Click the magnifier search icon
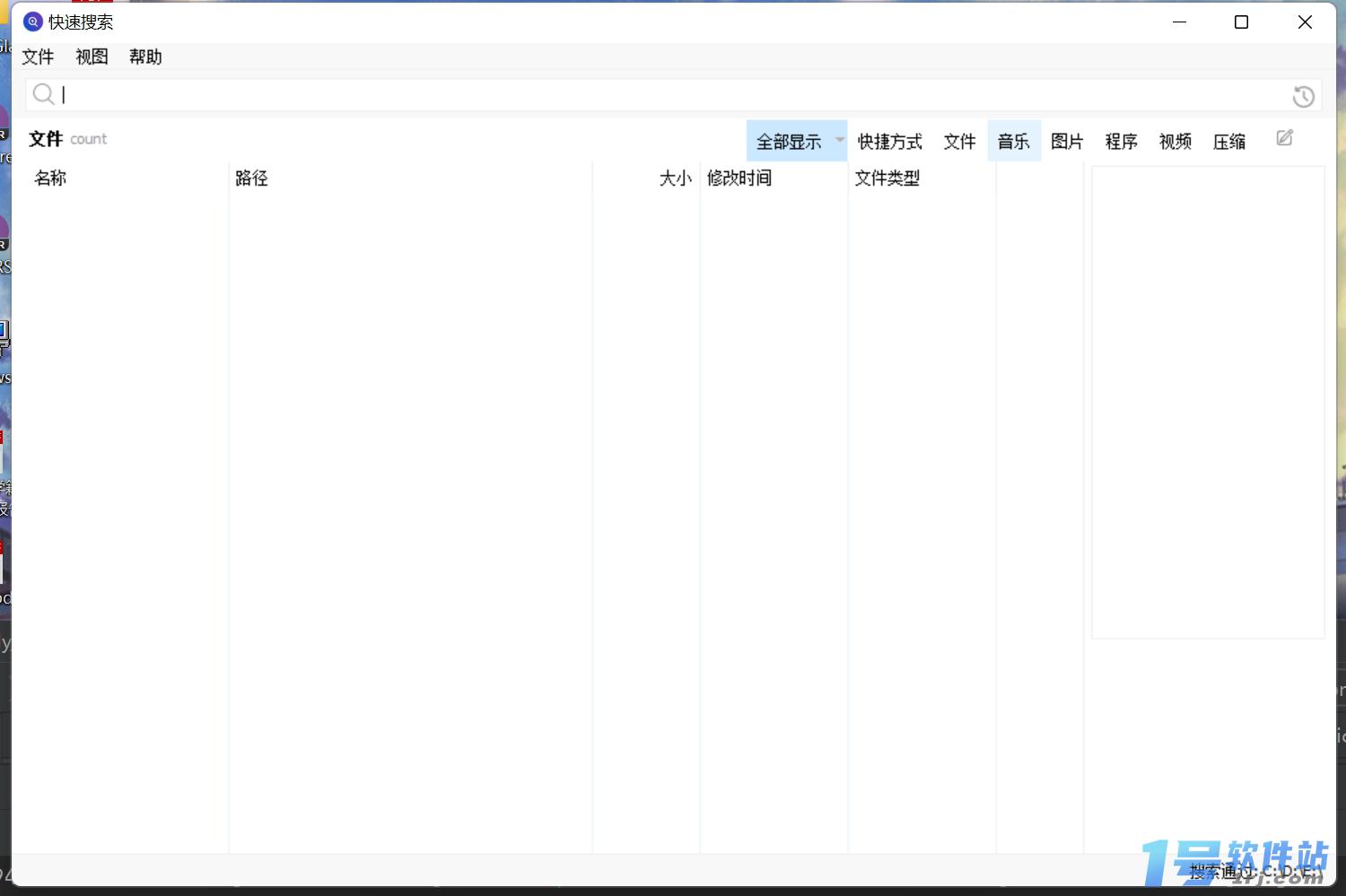The height and width of the screenshot is (896, 1346). coord(43,93)
